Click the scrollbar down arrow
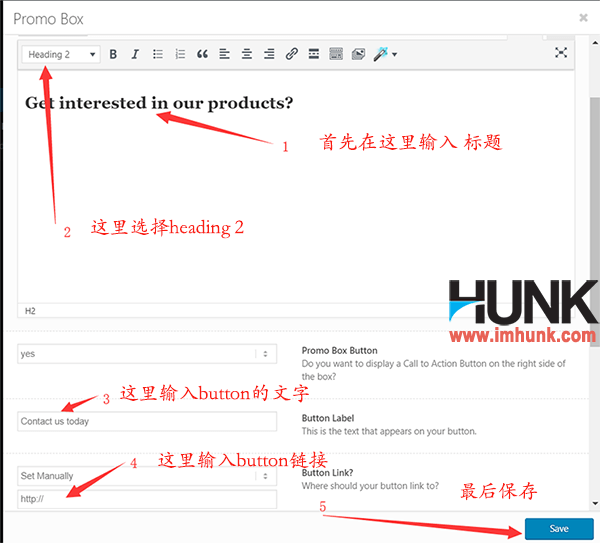The image size is (600, 543). click(595, 504)
